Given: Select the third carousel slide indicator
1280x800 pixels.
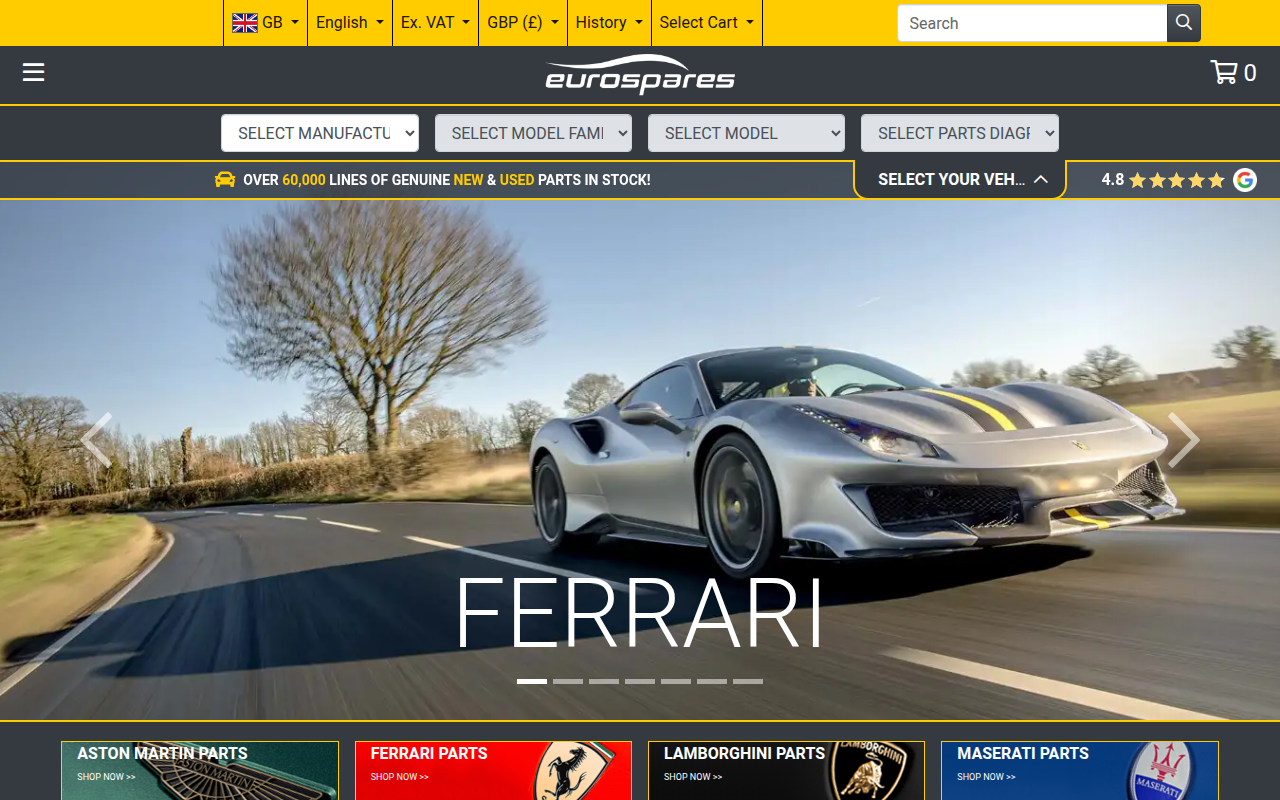Looking at the screenshot, I should click(604, 681).
